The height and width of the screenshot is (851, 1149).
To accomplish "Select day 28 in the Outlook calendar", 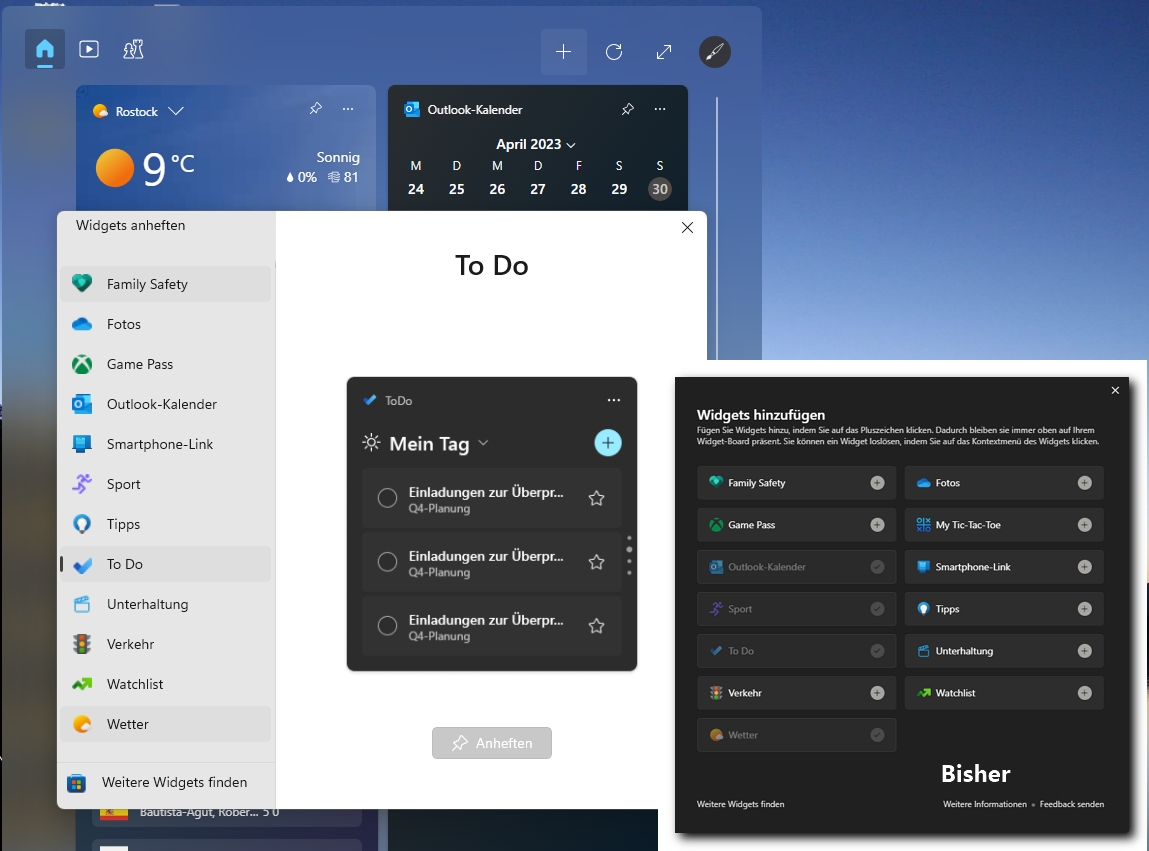I will point(578,189).
